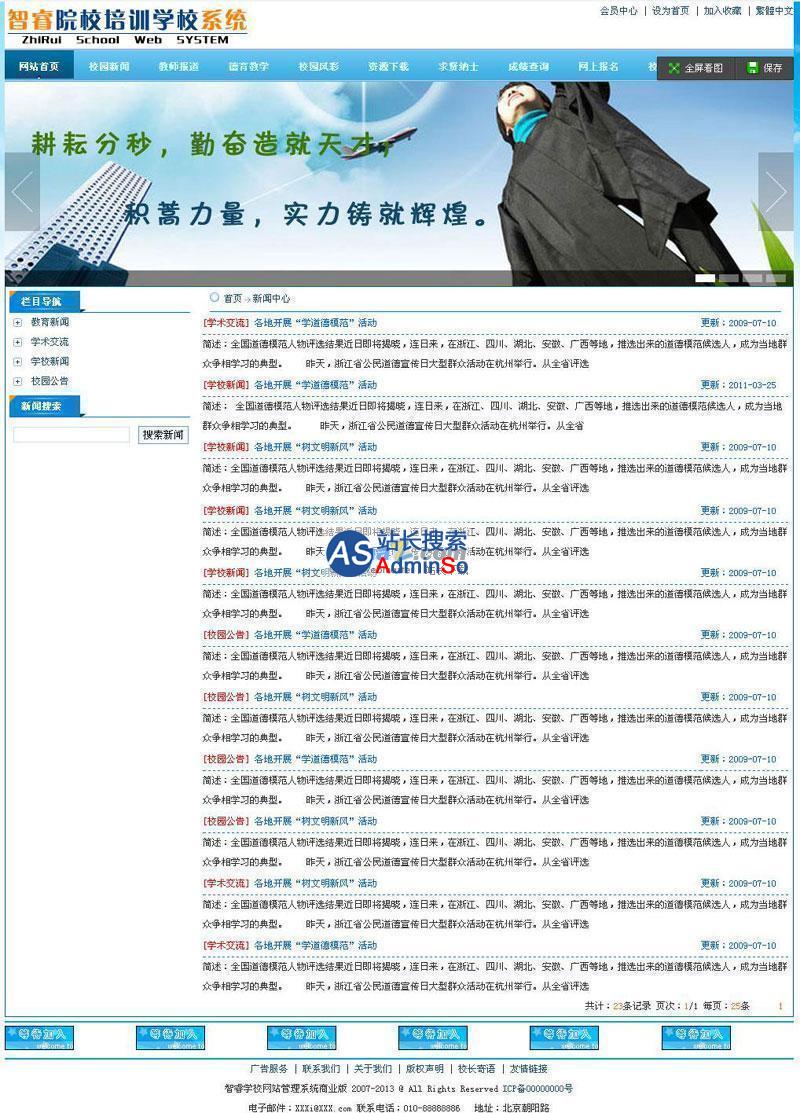Click the 栏目导航 sidebar heading
Image resolution: width=800 pixels, height=1113 pixels.
41,302
